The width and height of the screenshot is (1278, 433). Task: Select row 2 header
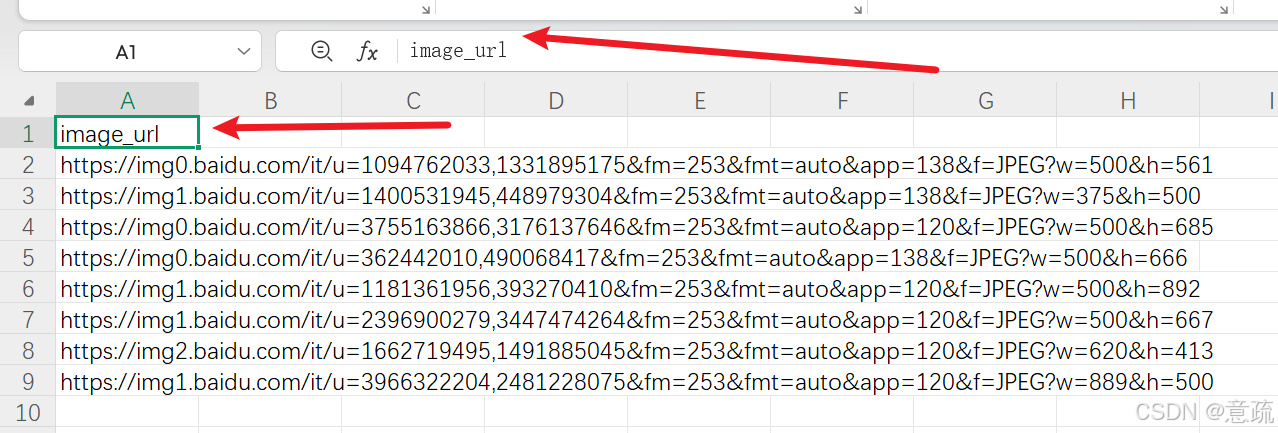28,164
